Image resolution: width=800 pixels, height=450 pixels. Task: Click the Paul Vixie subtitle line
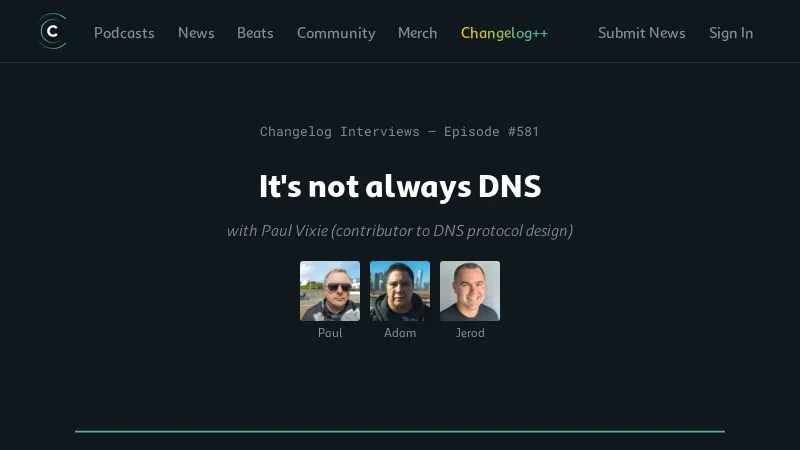click(400, 231)
